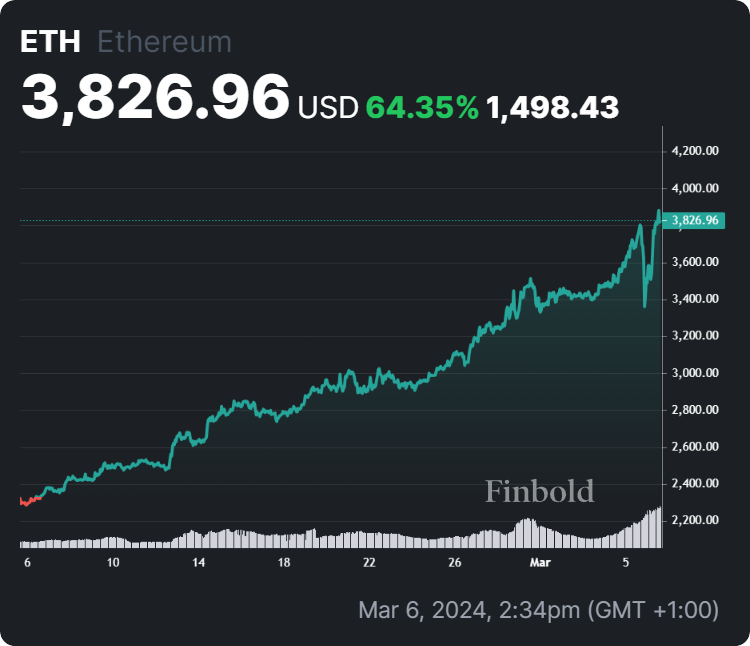Click the 4,000.00 level on price axis

[x=695, y=188]
